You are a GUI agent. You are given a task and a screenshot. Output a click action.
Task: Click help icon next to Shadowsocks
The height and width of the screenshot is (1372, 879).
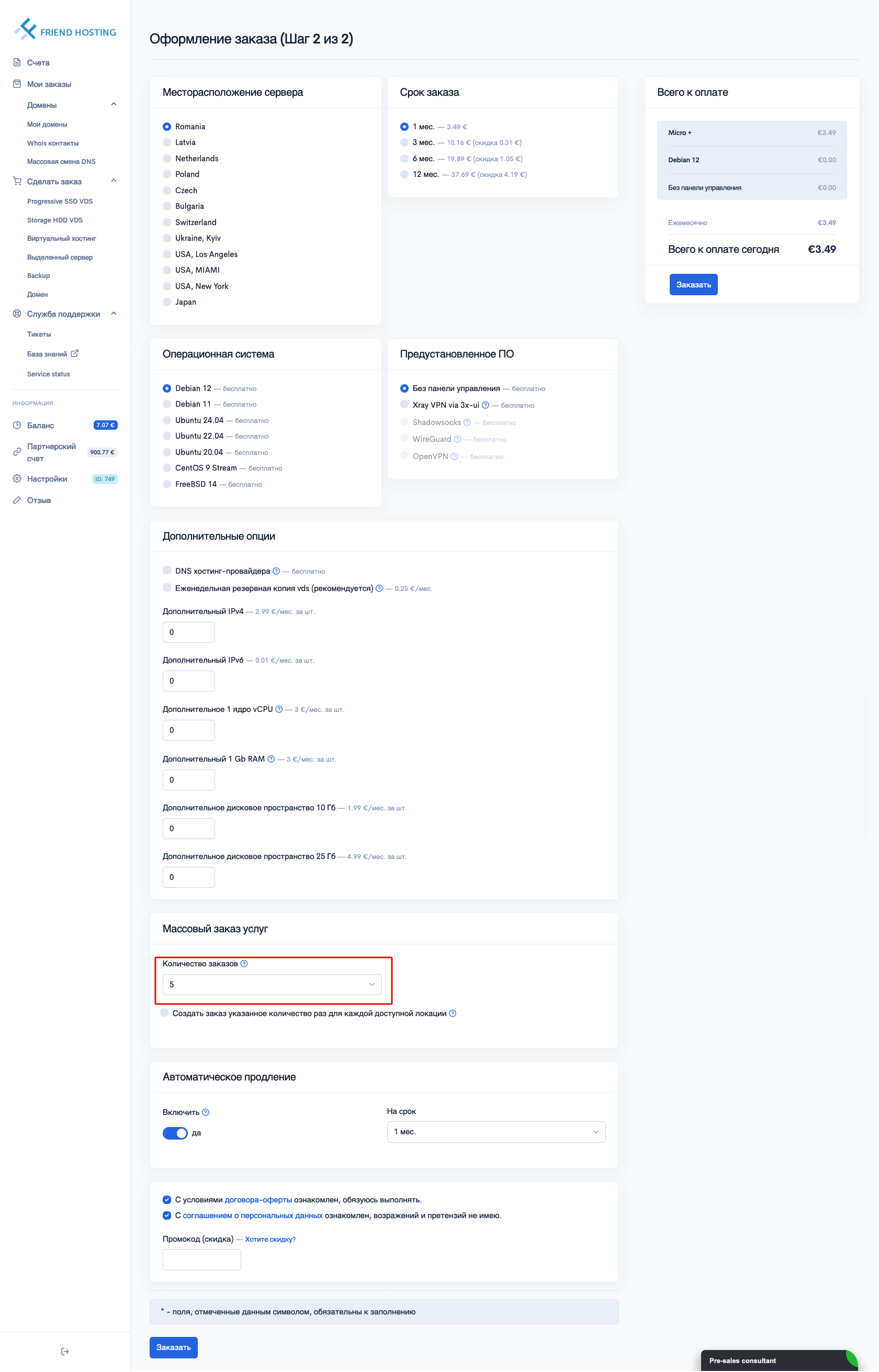467,422
